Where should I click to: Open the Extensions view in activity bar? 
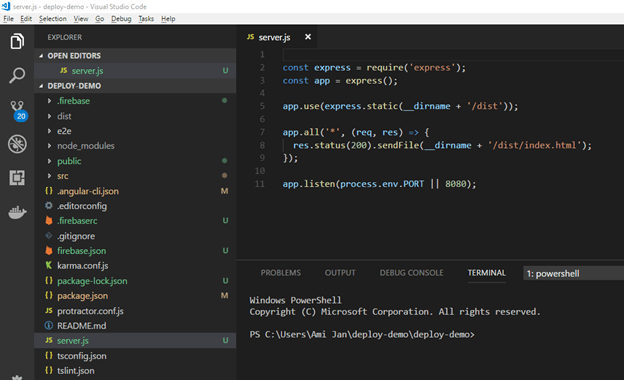(x=17, y=177)
